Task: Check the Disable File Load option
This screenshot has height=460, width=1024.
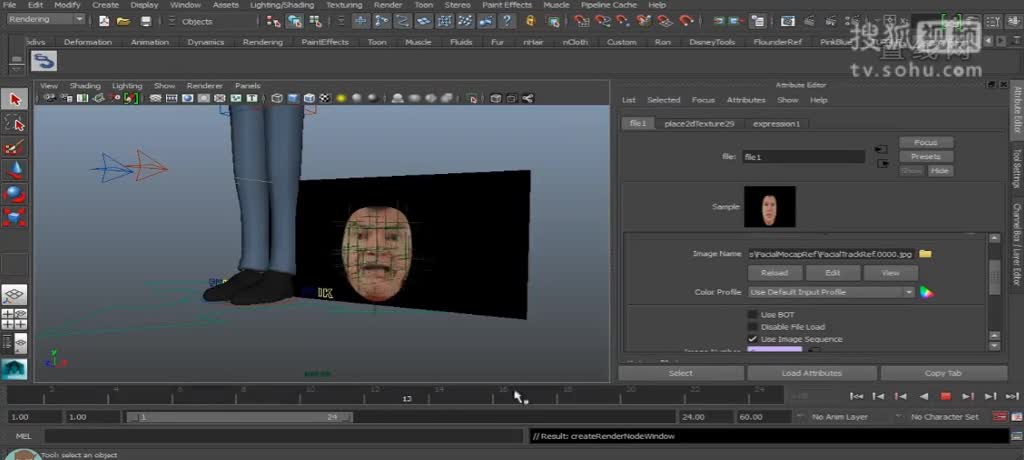Action: pos(752,327)
